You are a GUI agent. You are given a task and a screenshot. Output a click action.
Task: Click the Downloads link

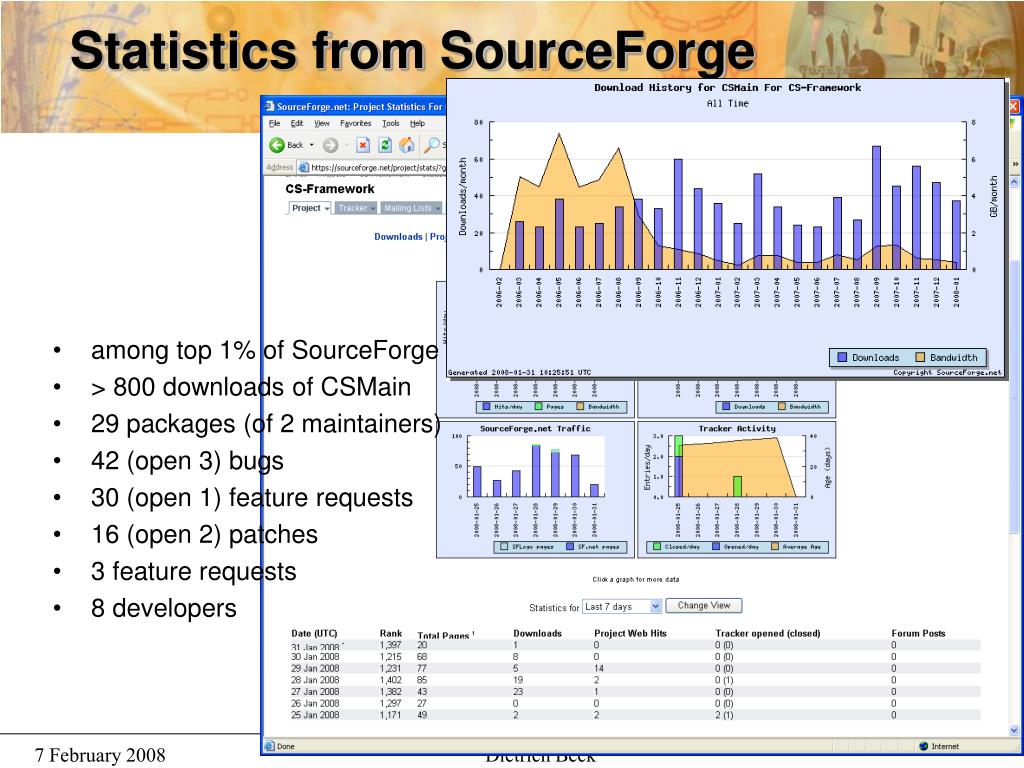(x=398, y=236)
